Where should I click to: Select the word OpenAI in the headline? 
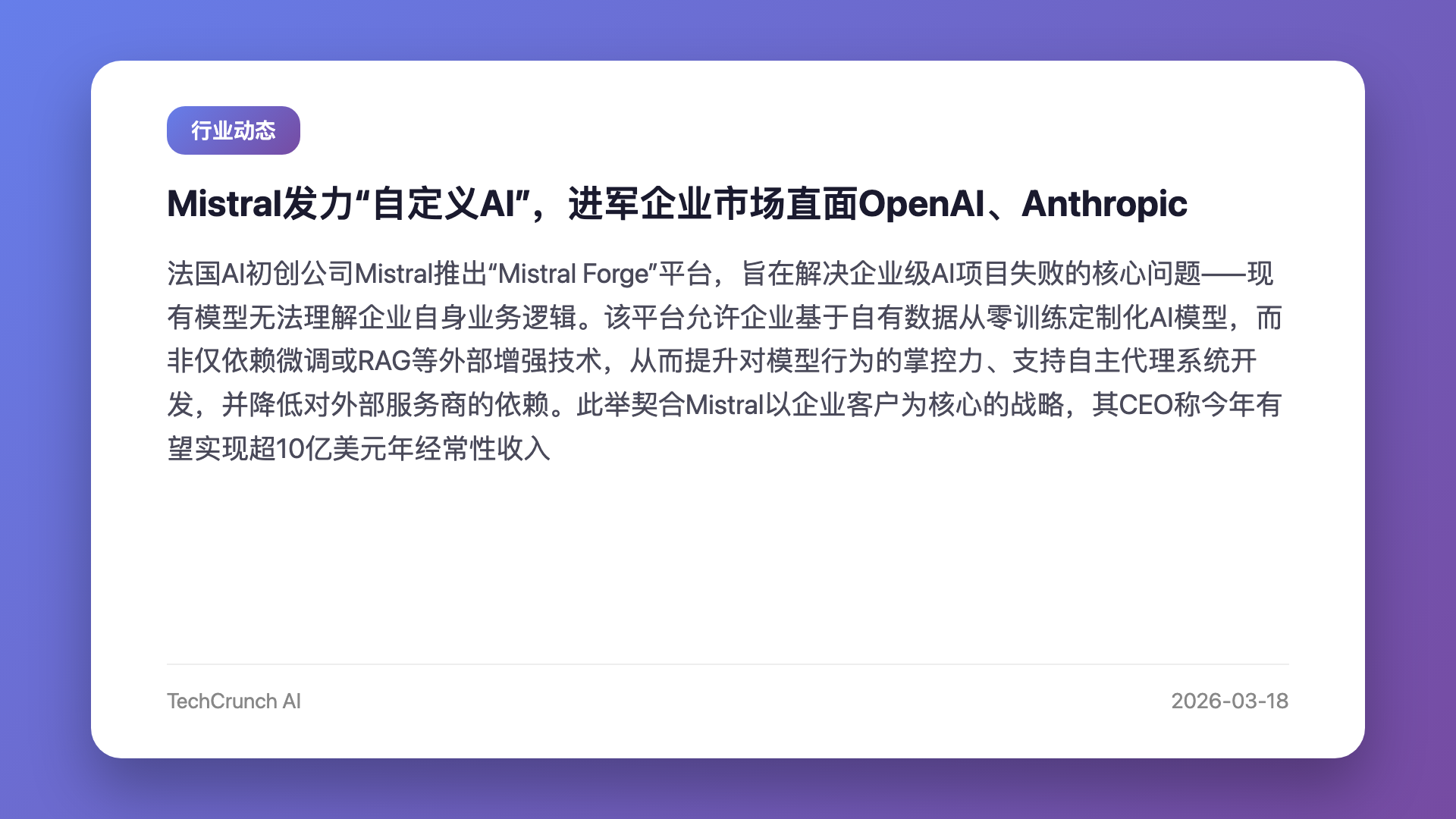(921, 203)
